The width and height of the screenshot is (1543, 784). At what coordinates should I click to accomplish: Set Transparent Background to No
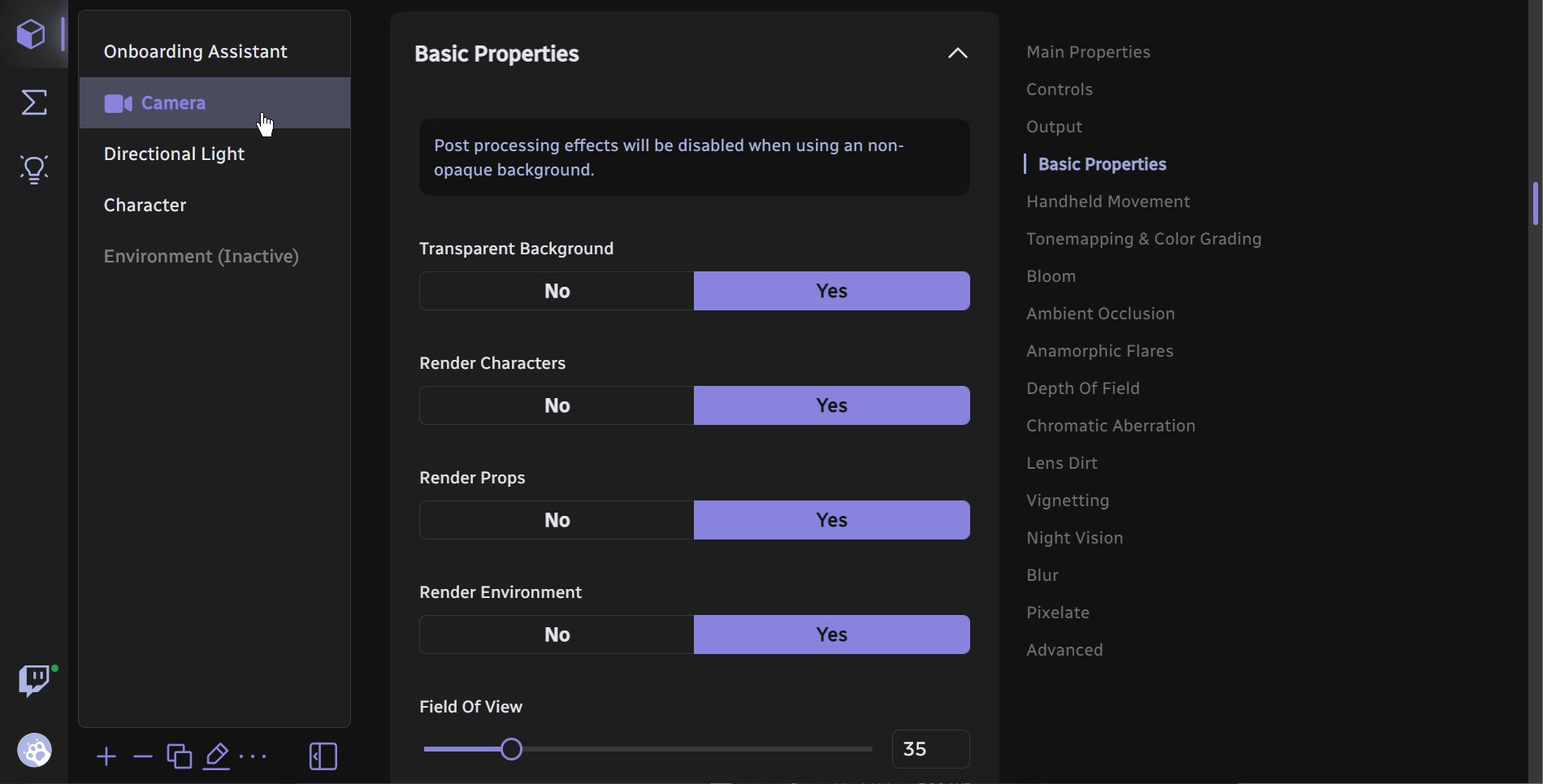[x=557, y=291]
